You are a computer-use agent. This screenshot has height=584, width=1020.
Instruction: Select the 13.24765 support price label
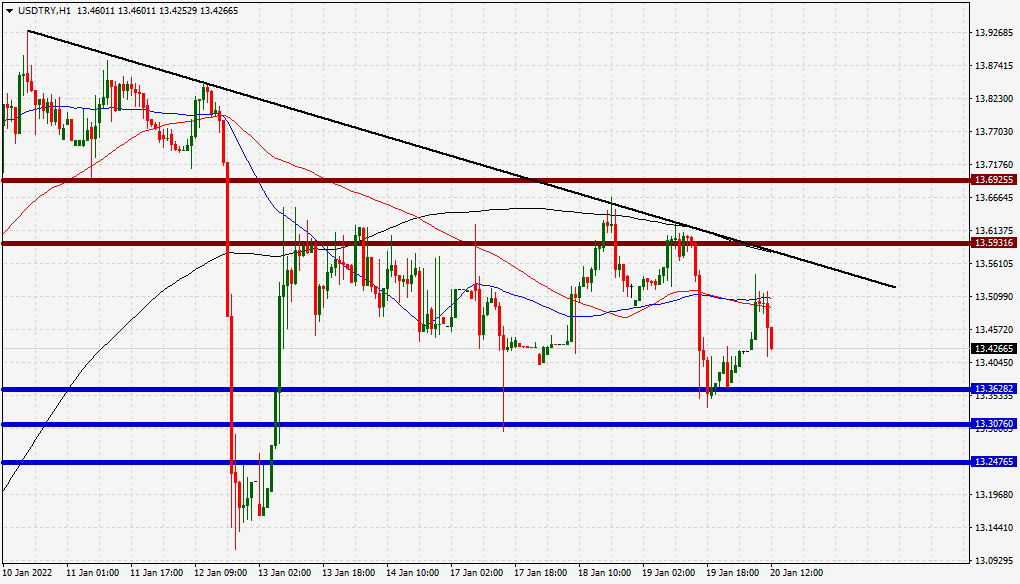(993, 462)
